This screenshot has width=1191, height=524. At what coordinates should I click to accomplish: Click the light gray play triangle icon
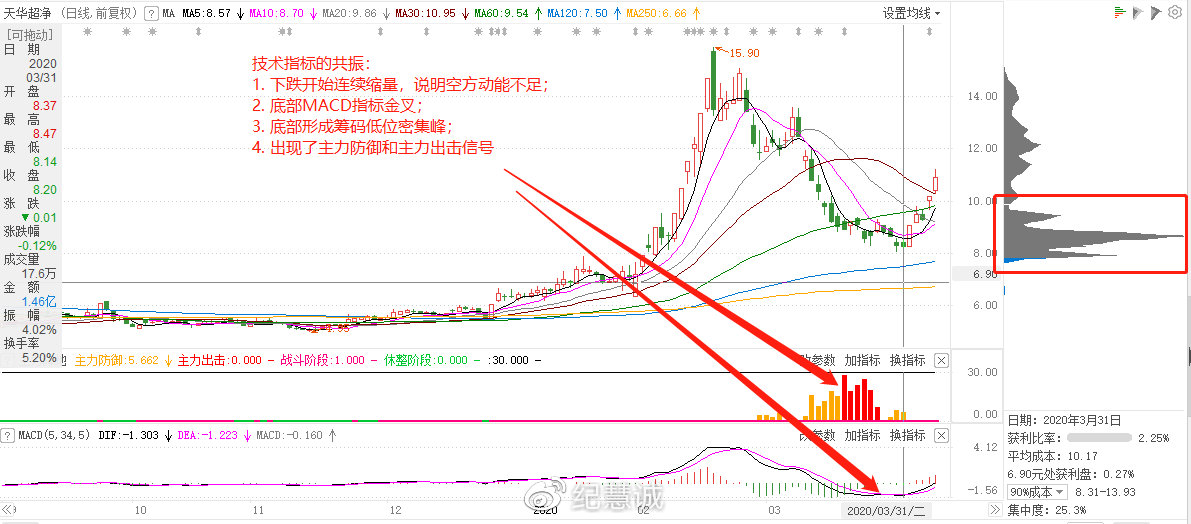pos(1139,13)
